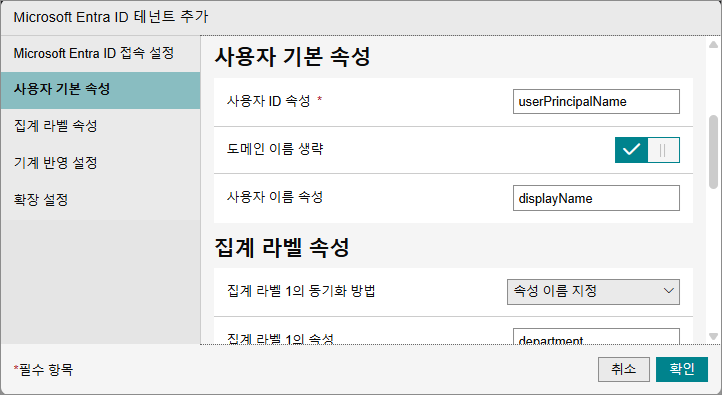Image resolution: width=722 pixels, height=395 pixels.
Task: Click the vertical scrollbar thumb
Action: click(713, 152)
